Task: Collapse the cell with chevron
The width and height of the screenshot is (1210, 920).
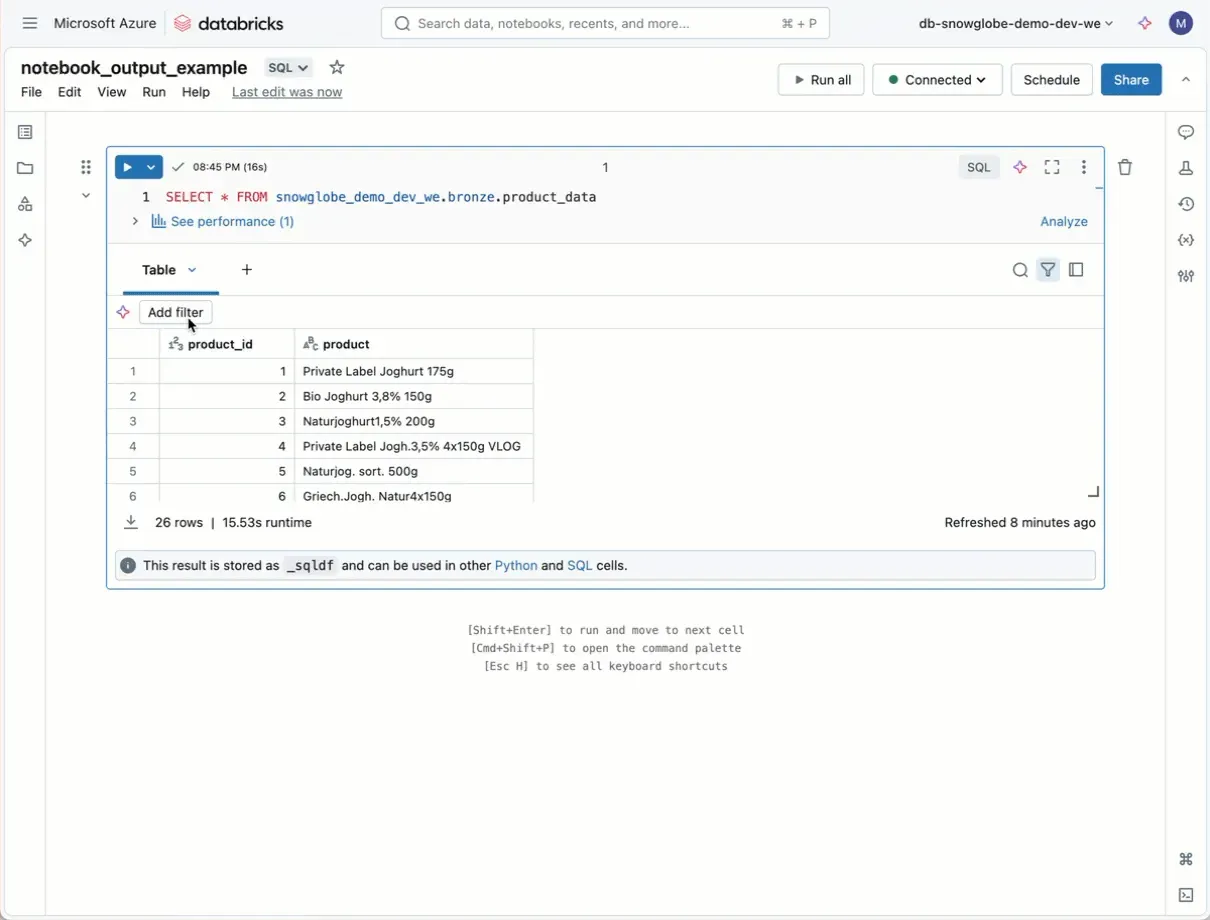Action: 86,196
